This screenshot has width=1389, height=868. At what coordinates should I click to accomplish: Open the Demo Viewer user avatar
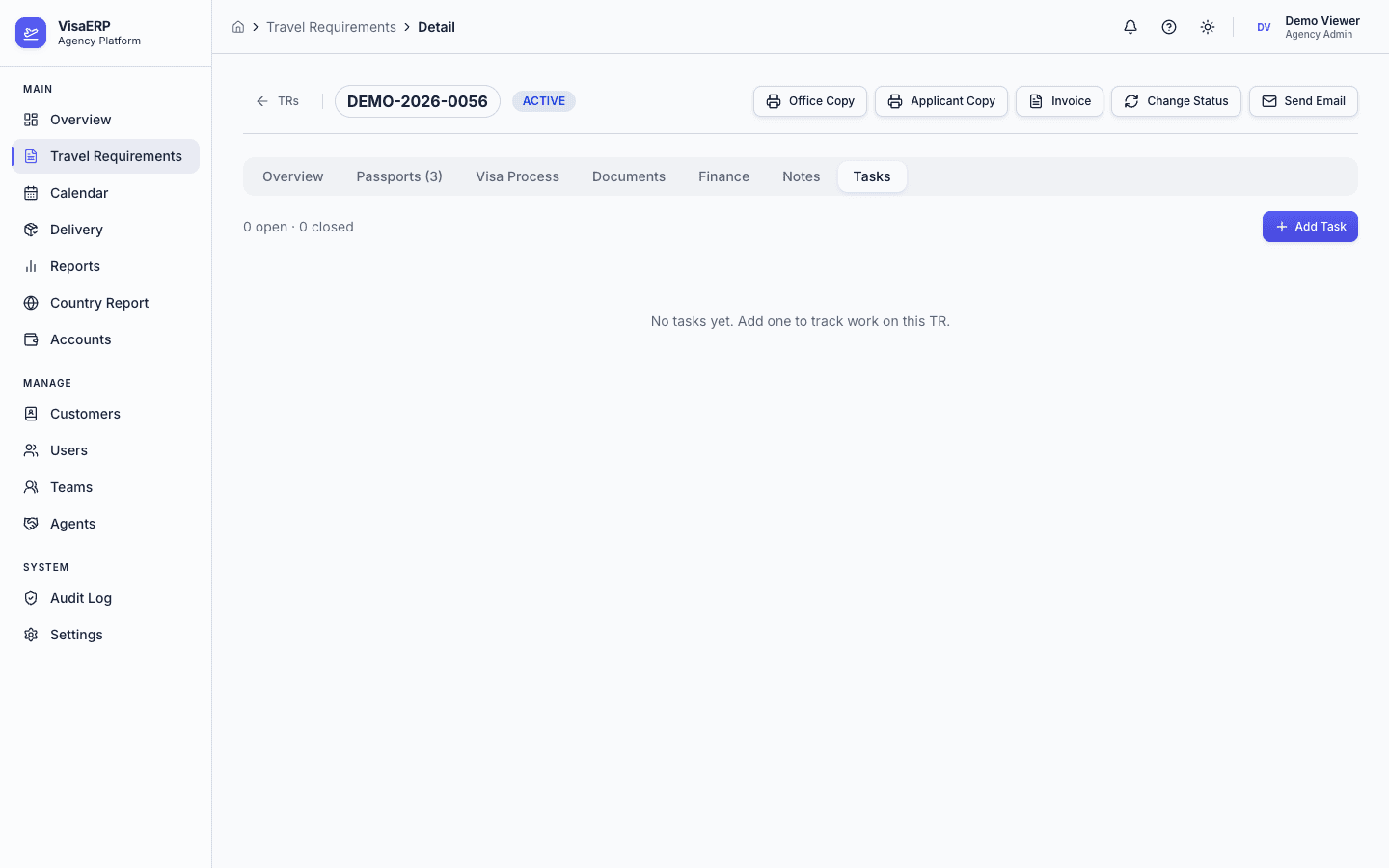point(1264,27)
